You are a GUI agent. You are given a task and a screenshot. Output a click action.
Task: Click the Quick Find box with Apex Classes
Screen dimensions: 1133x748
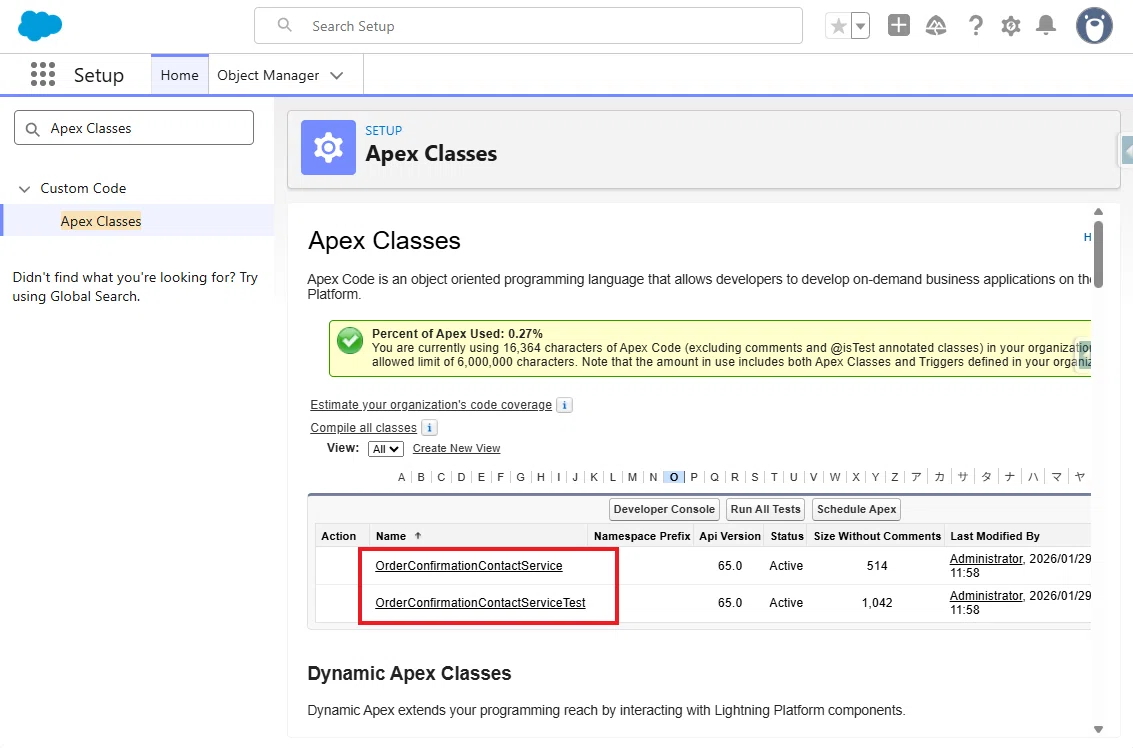(134, 128)
